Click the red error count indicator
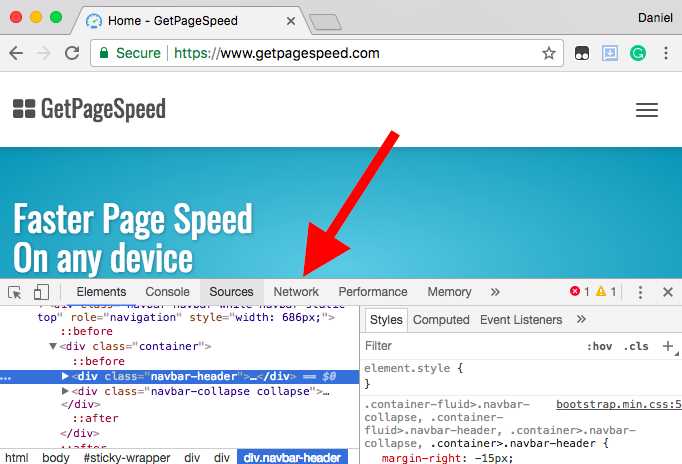The height and width of the screenshot is (464, 682). [579, 291]
